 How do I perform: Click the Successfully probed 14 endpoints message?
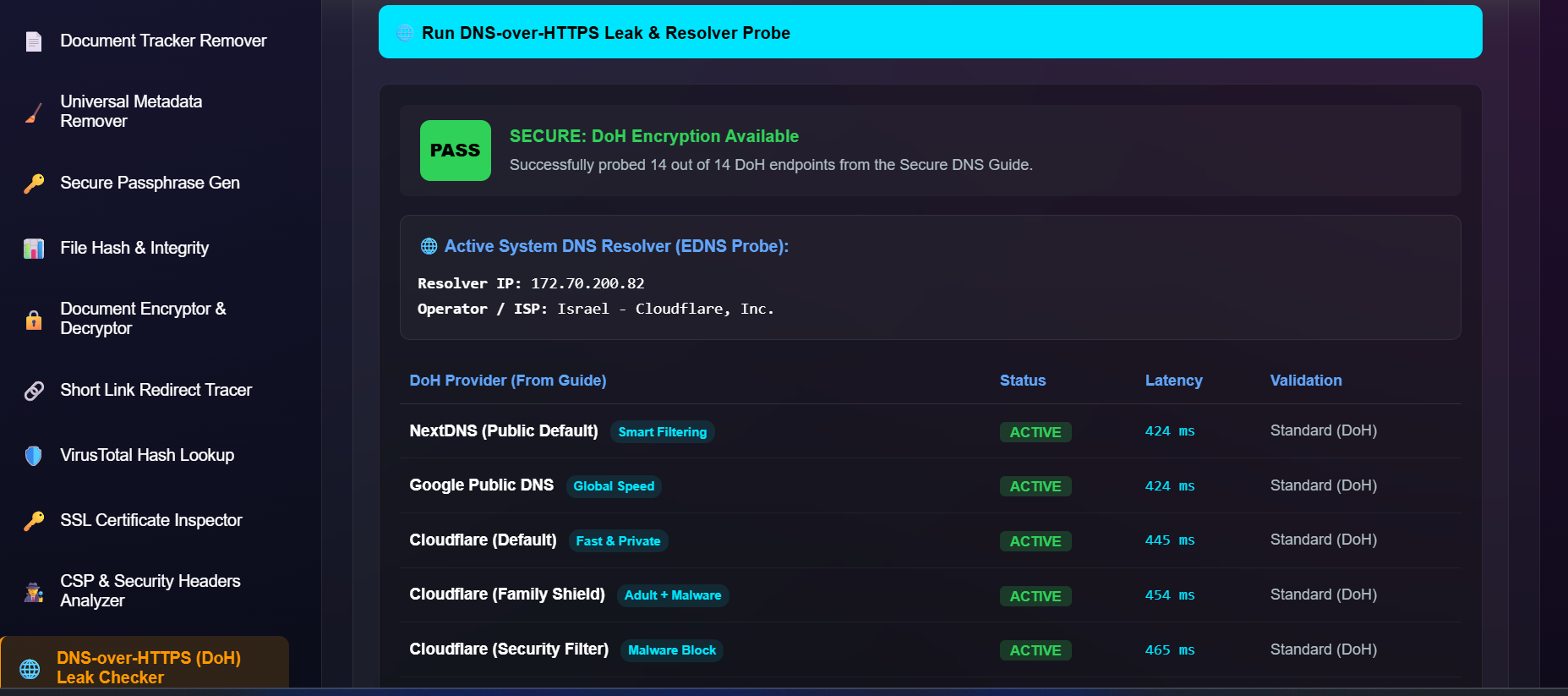point(771,165)
